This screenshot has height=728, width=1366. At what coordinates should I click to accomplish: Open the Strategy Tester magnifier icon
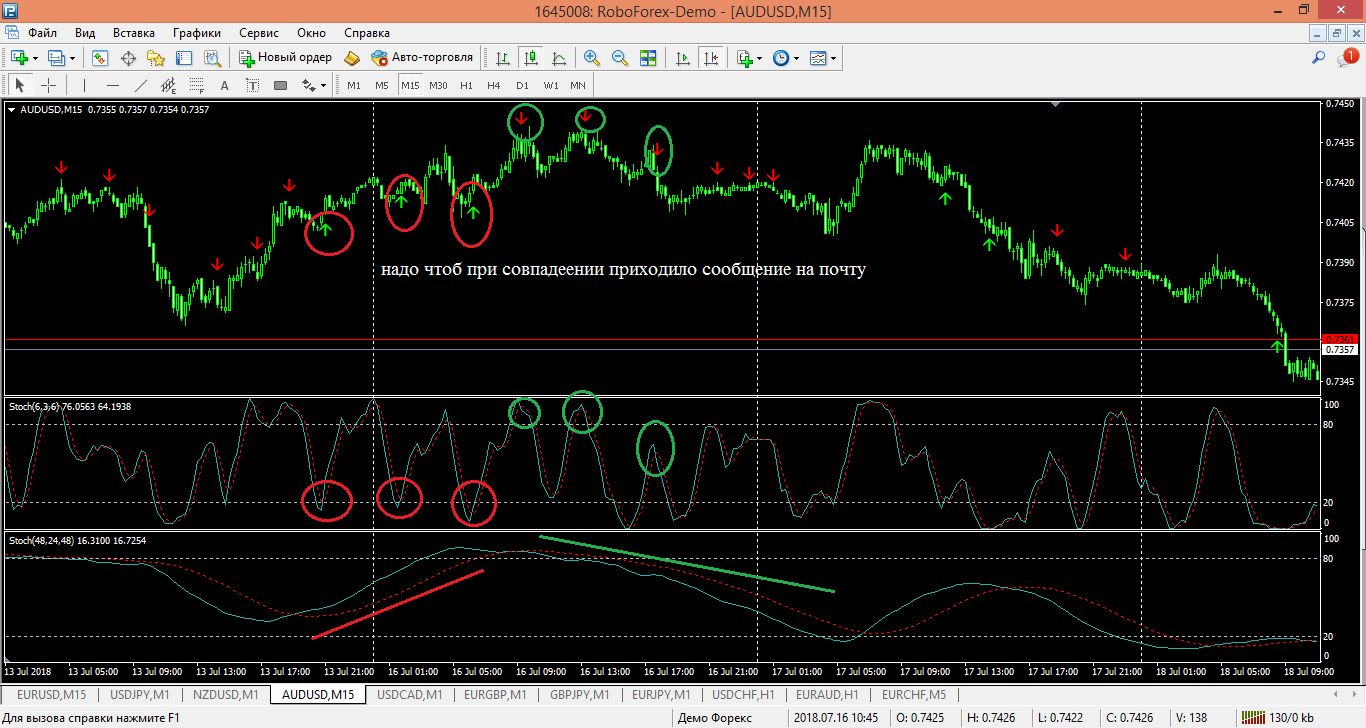[x=212, y=58]
